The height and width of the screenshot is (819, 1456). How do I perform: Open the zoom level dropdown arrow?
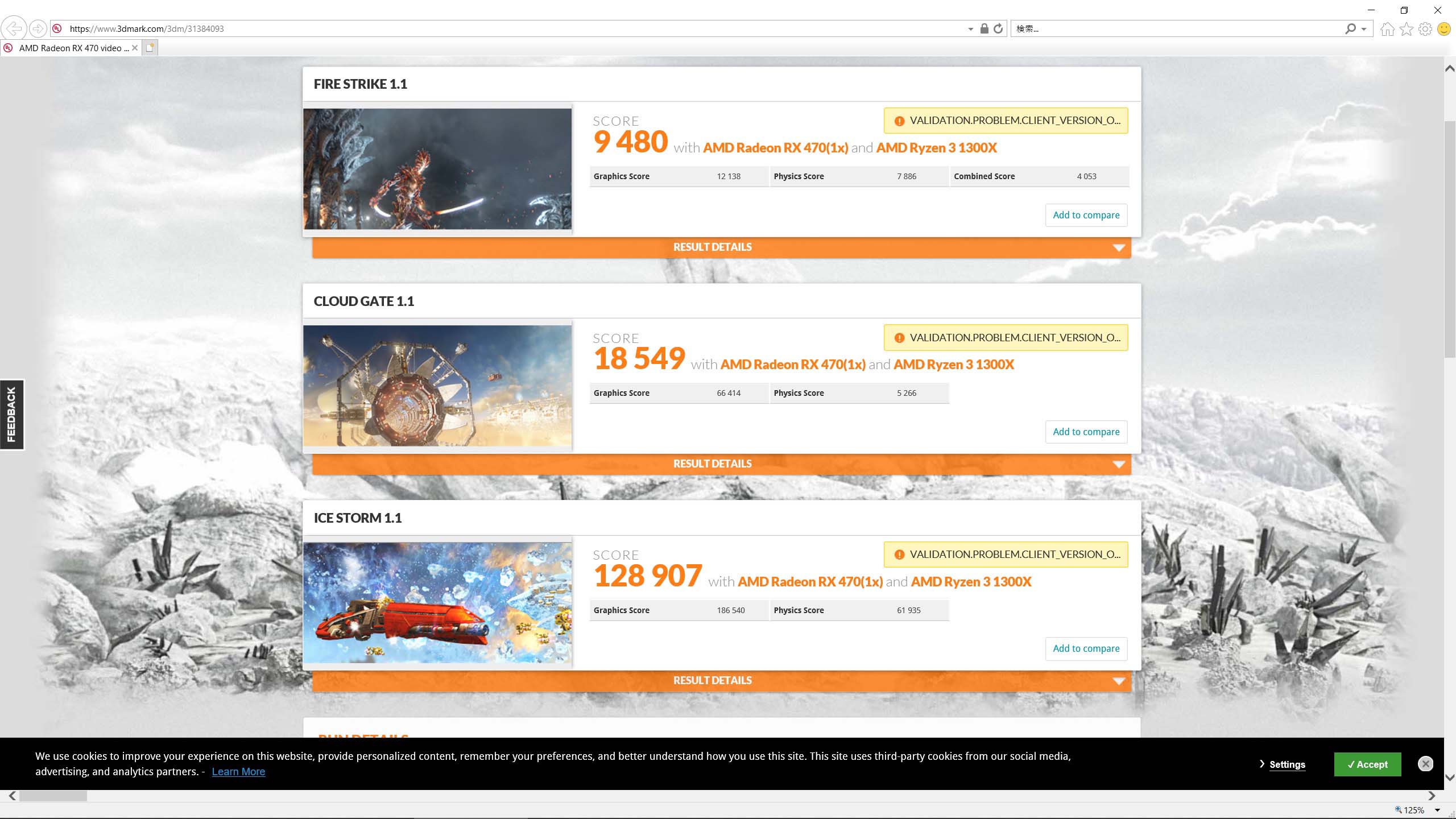coord(1437,810)
